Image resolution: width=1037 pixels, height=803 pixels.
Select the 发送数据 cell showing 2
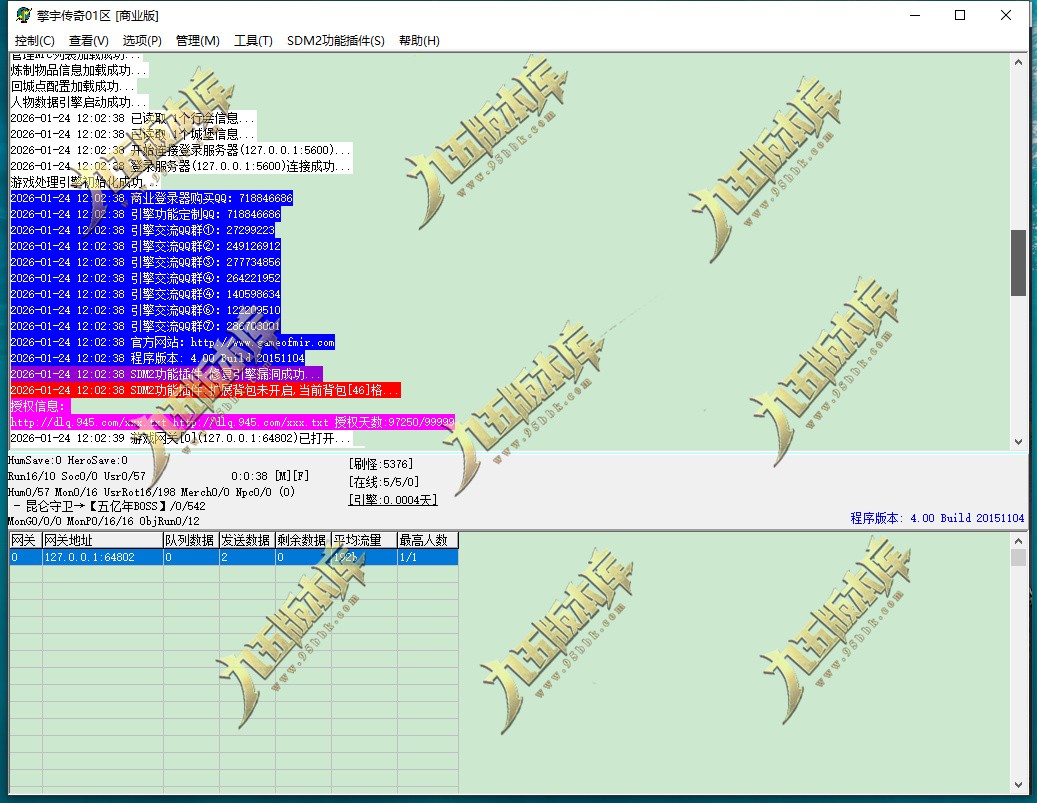[x=247, y=557]
